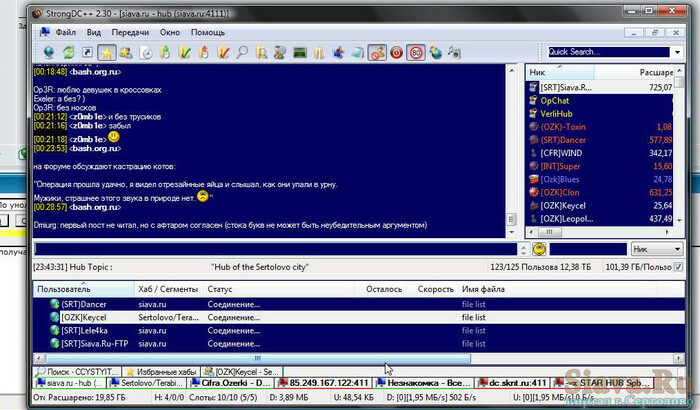Toggle the speed limiter 80 sign icon
Screen dimensions: 700x410
tap(417, 52)
